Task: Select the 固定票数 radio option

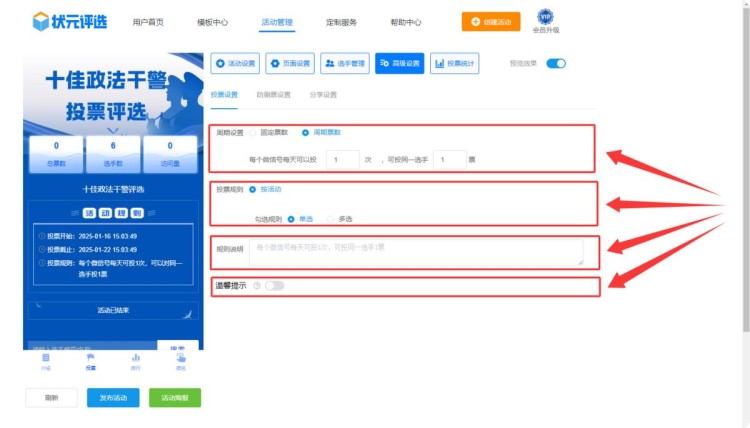Action: 254,132
